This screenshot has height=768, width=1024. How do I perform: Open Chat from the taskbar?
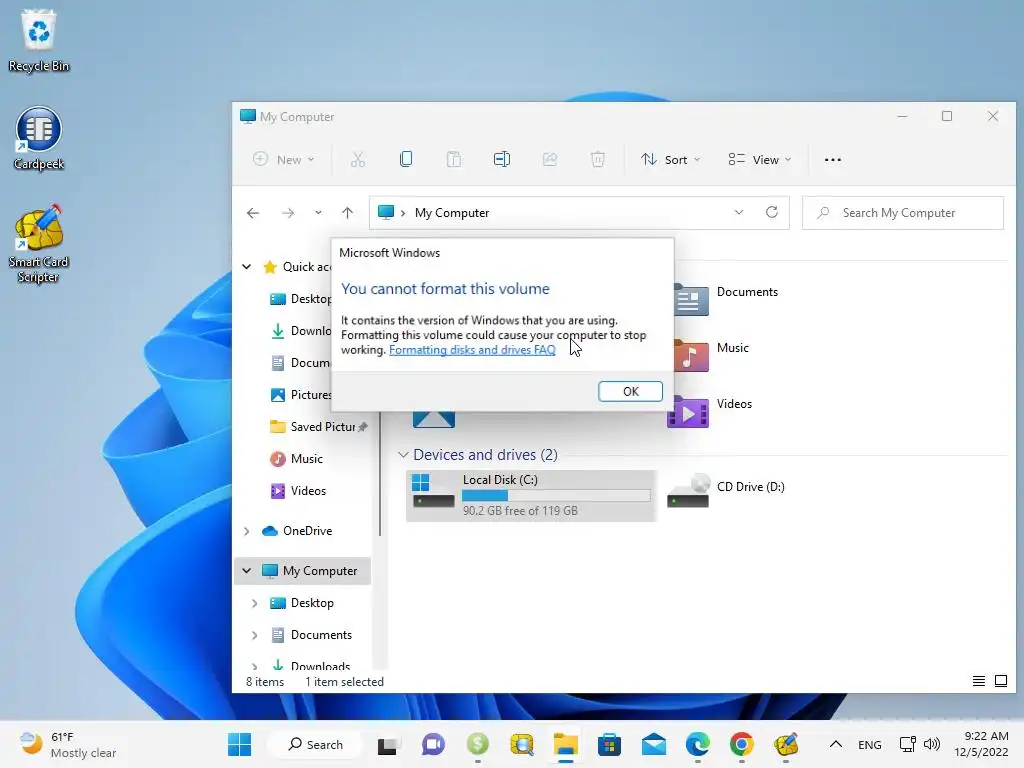(432, 744)
